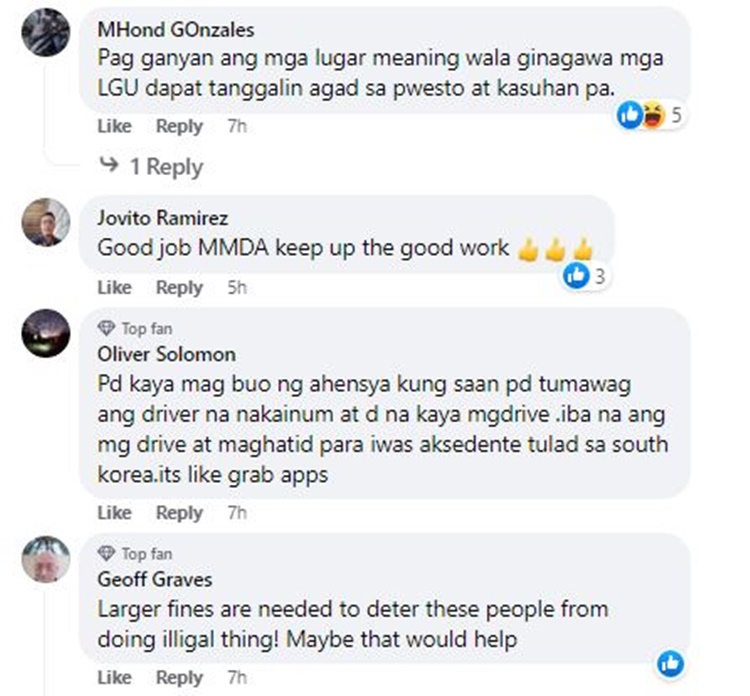Click like reaction icon on Geoff Graves' comment

(x=671, y=664)
